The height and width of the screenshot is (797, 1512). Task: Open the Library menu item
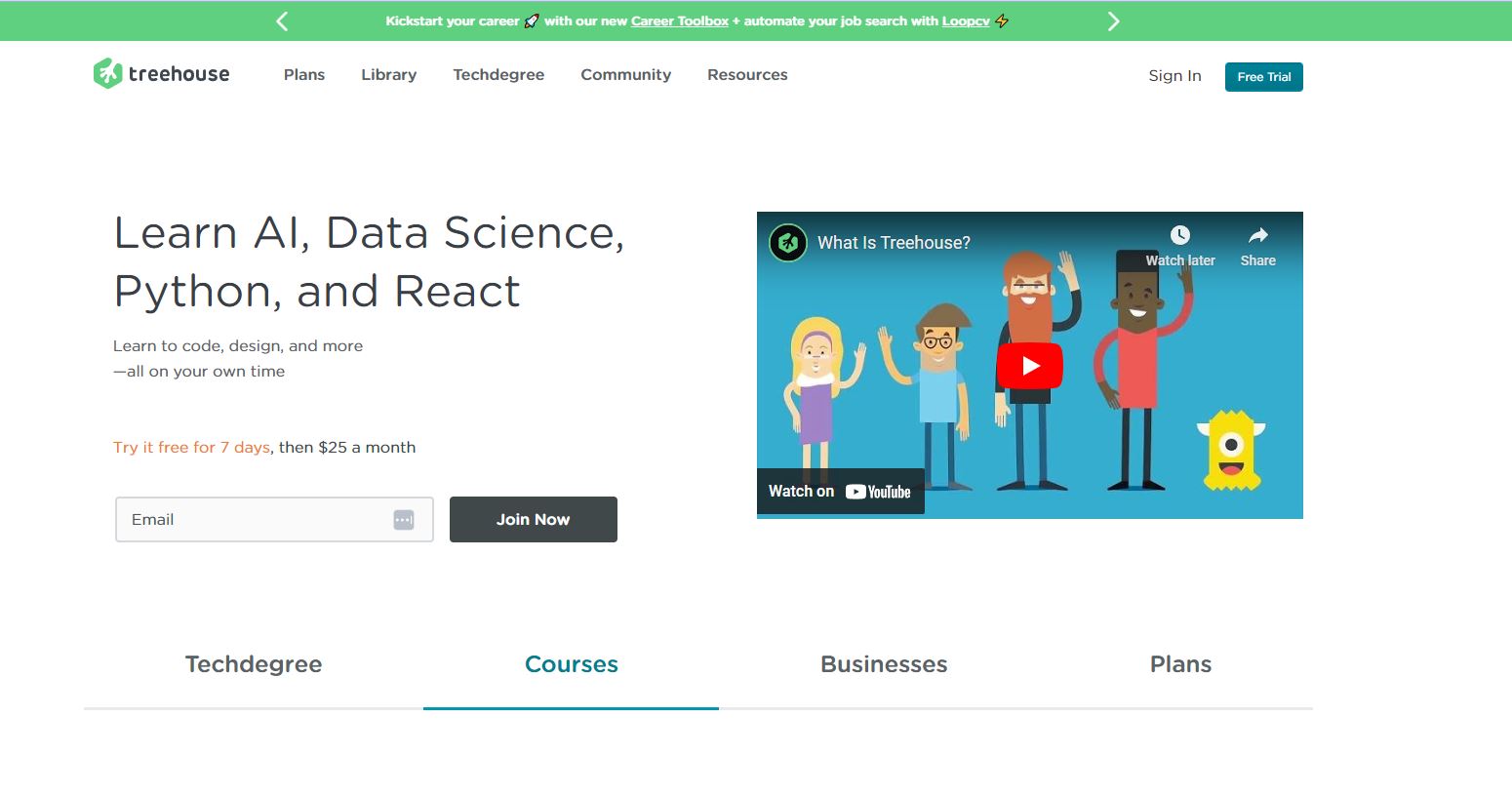tap(389, 75)
